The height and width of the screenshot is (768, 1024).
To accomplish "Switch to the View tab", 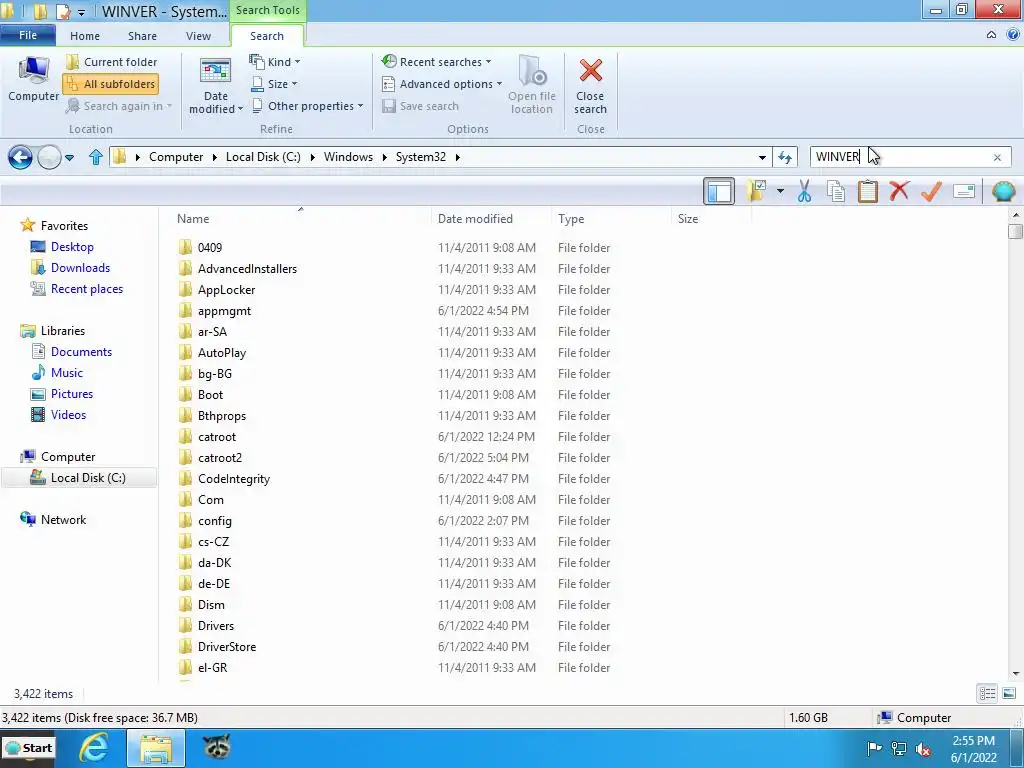I will 198,36.
